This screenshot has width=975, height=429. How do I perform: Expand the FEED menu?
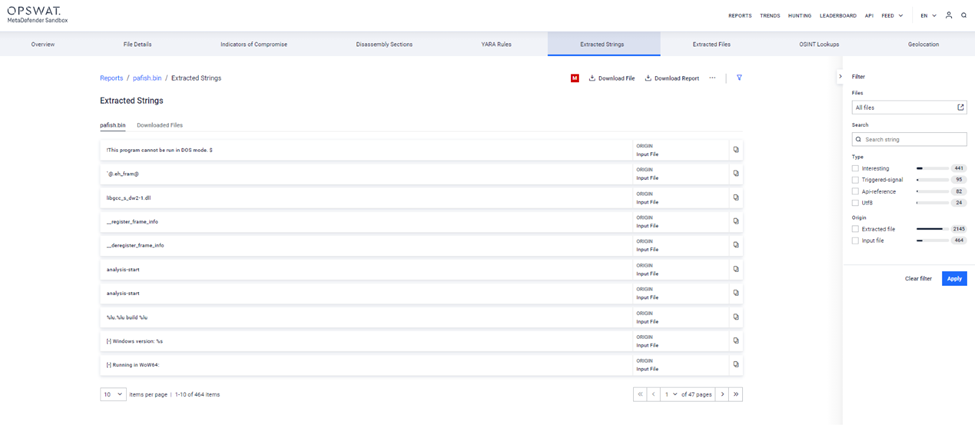tap(892, 16)
